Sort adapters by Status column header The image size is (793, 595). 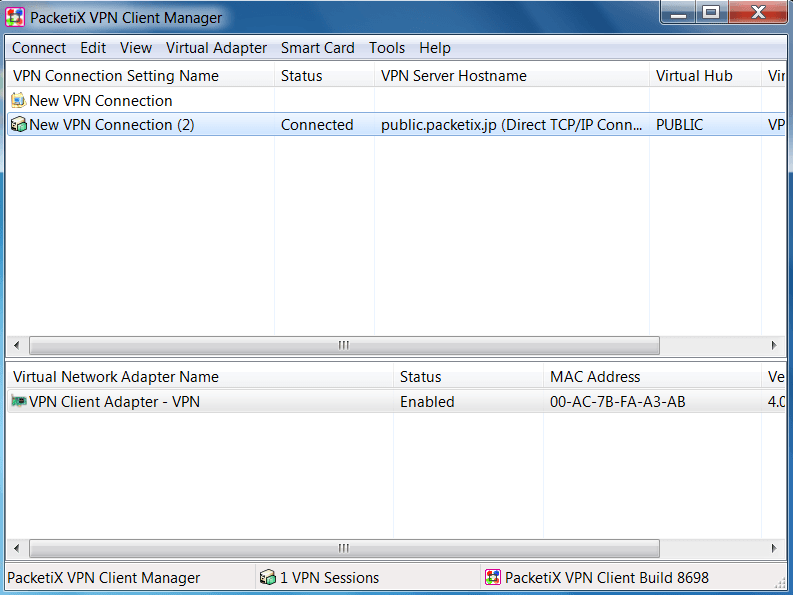[468, 377]
